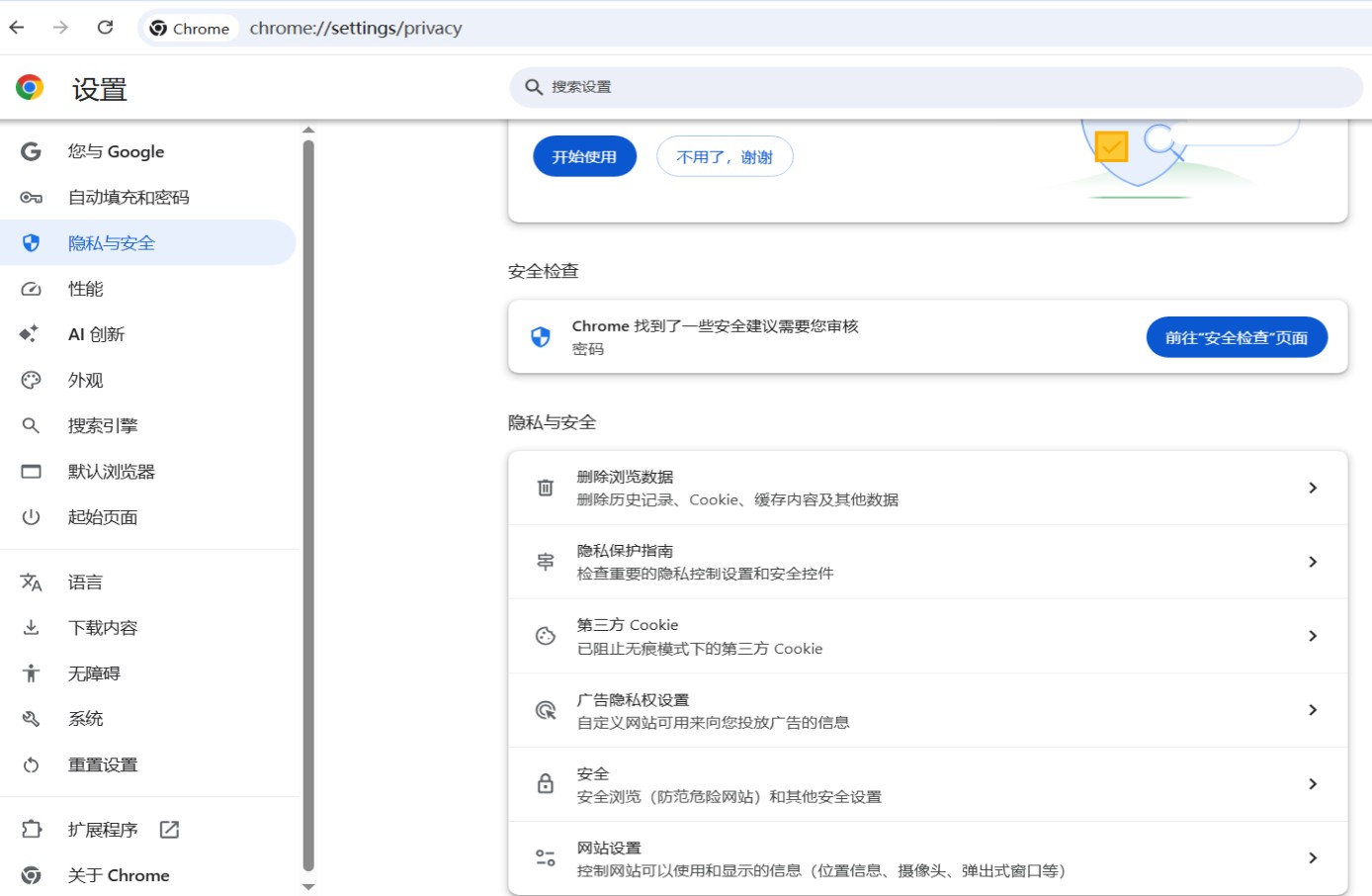Click the browser back arrow

17,28
